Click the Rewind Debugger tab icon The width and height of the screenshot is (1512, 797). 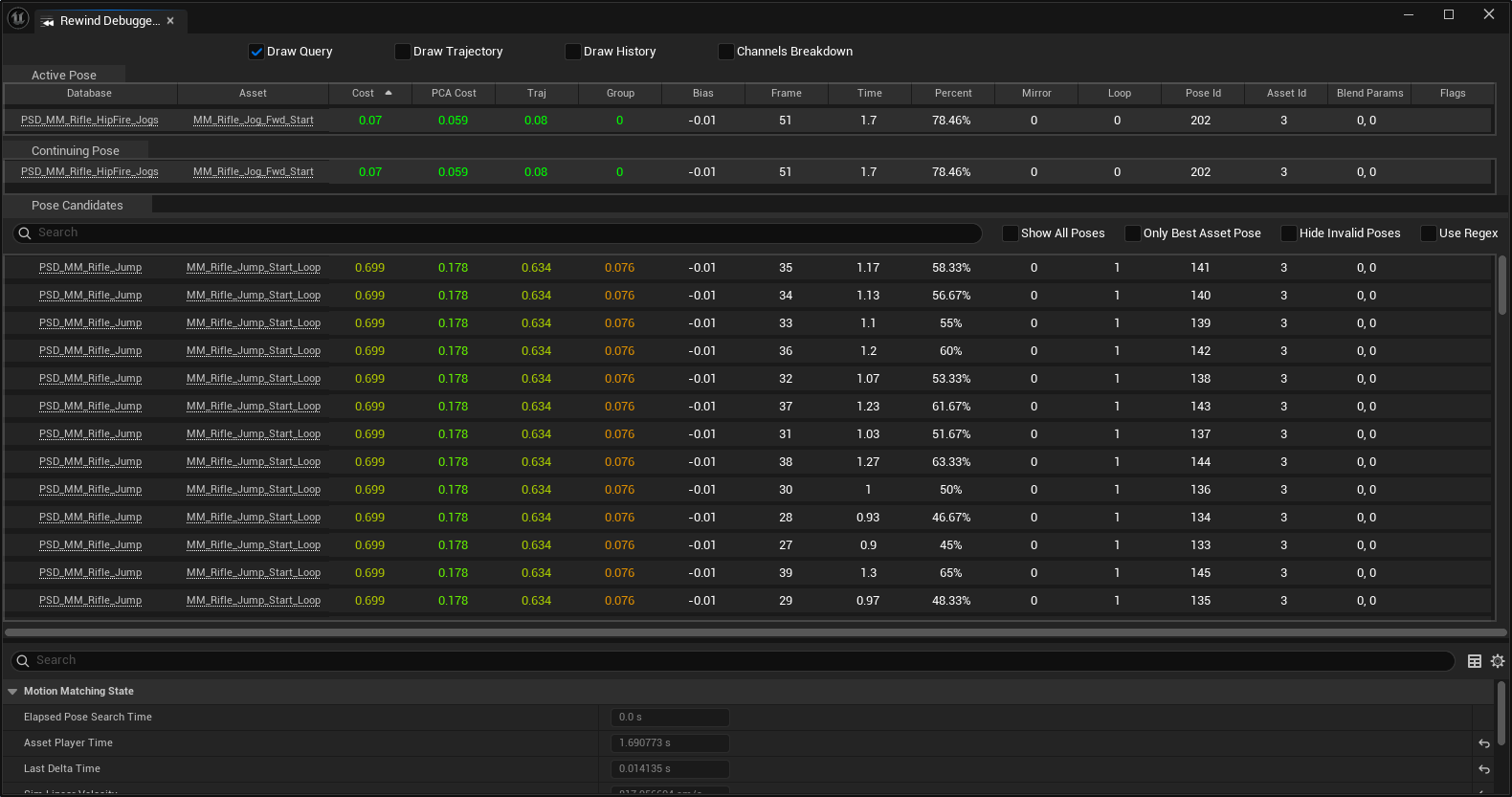point(48,22)
